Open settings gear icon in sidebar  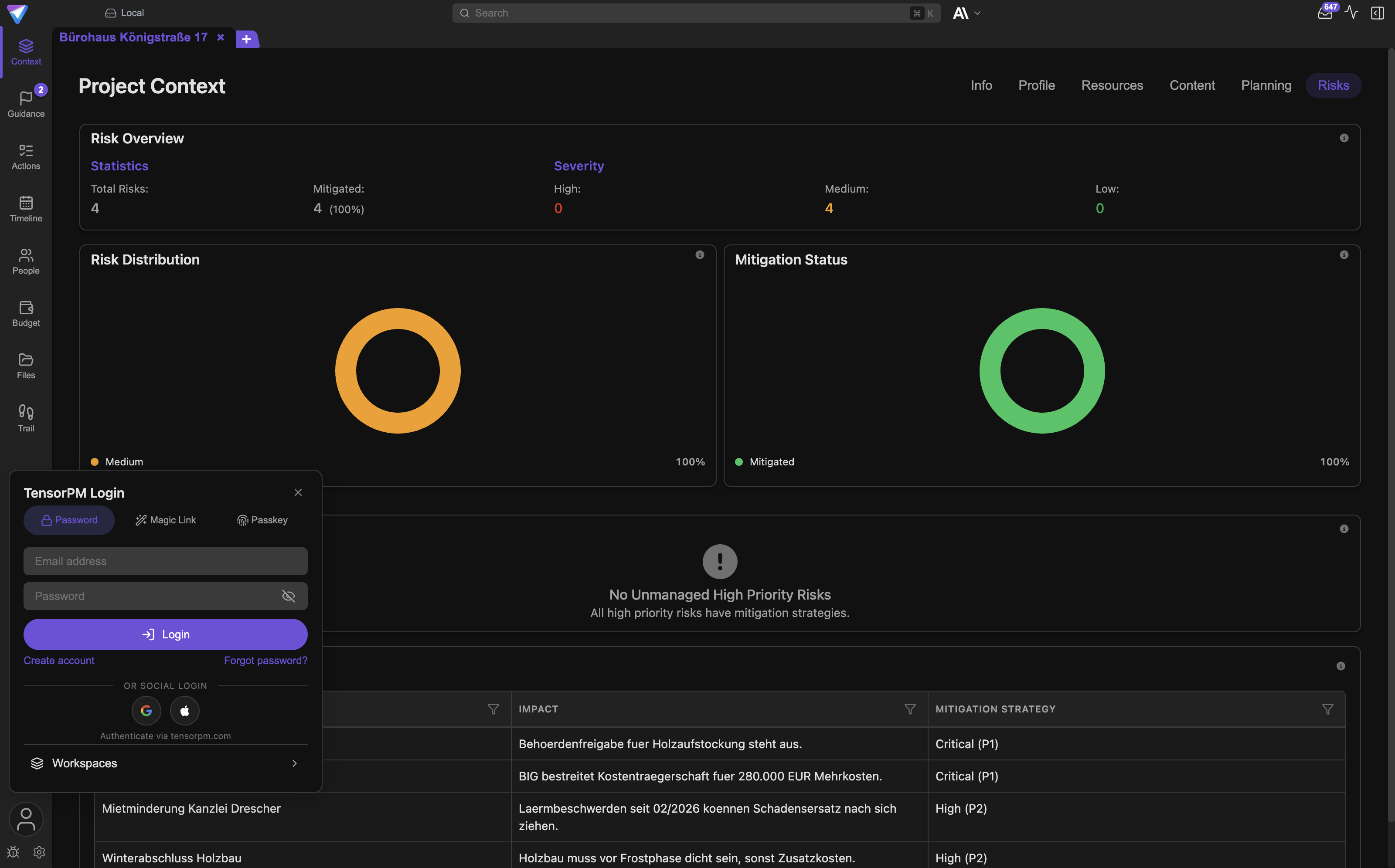tap(39, 852)
